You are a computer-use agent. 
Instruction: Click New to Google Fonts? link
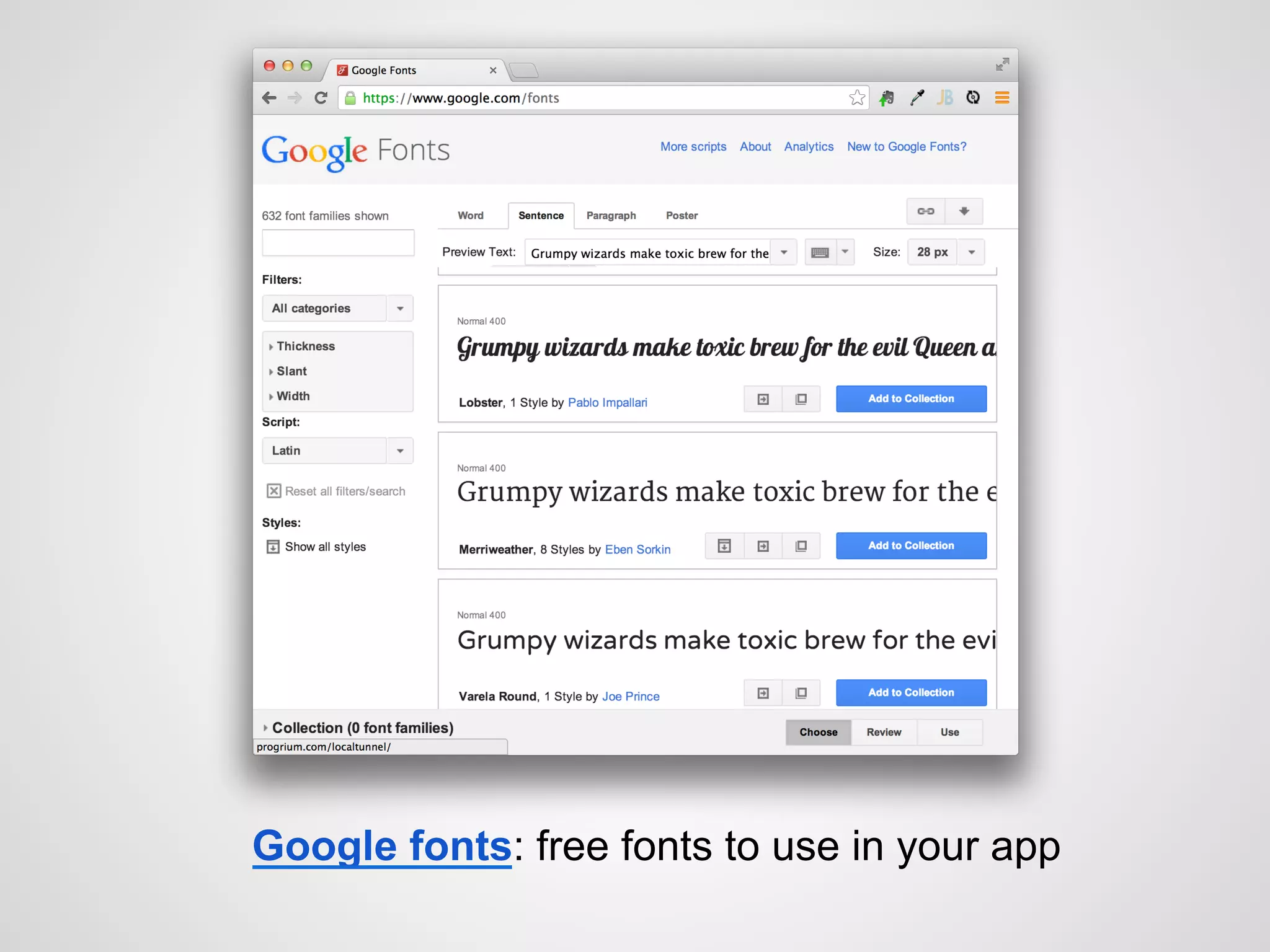point(907,147)
